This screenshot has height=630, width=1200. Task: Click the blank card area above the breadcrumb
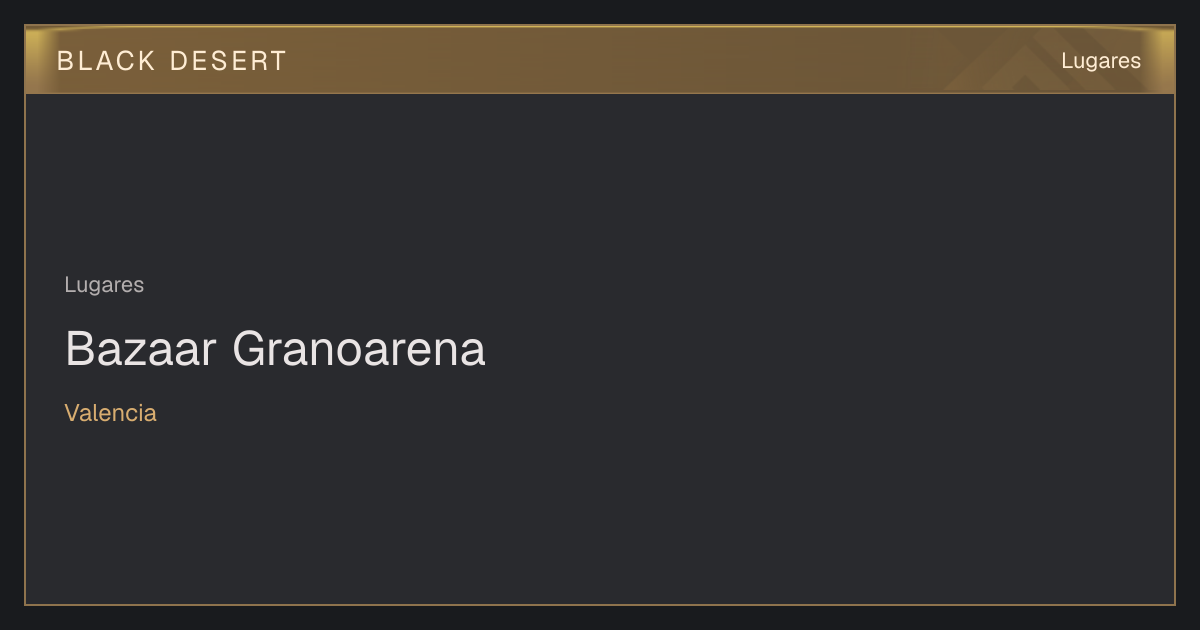tap(600, 180)
